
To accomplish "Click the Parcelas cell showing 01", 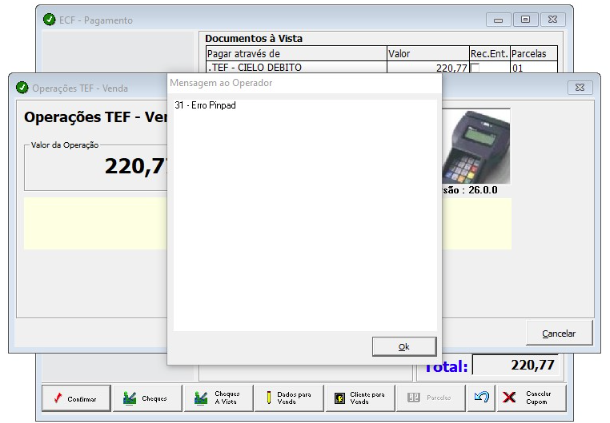I will [x=533, y=67].
